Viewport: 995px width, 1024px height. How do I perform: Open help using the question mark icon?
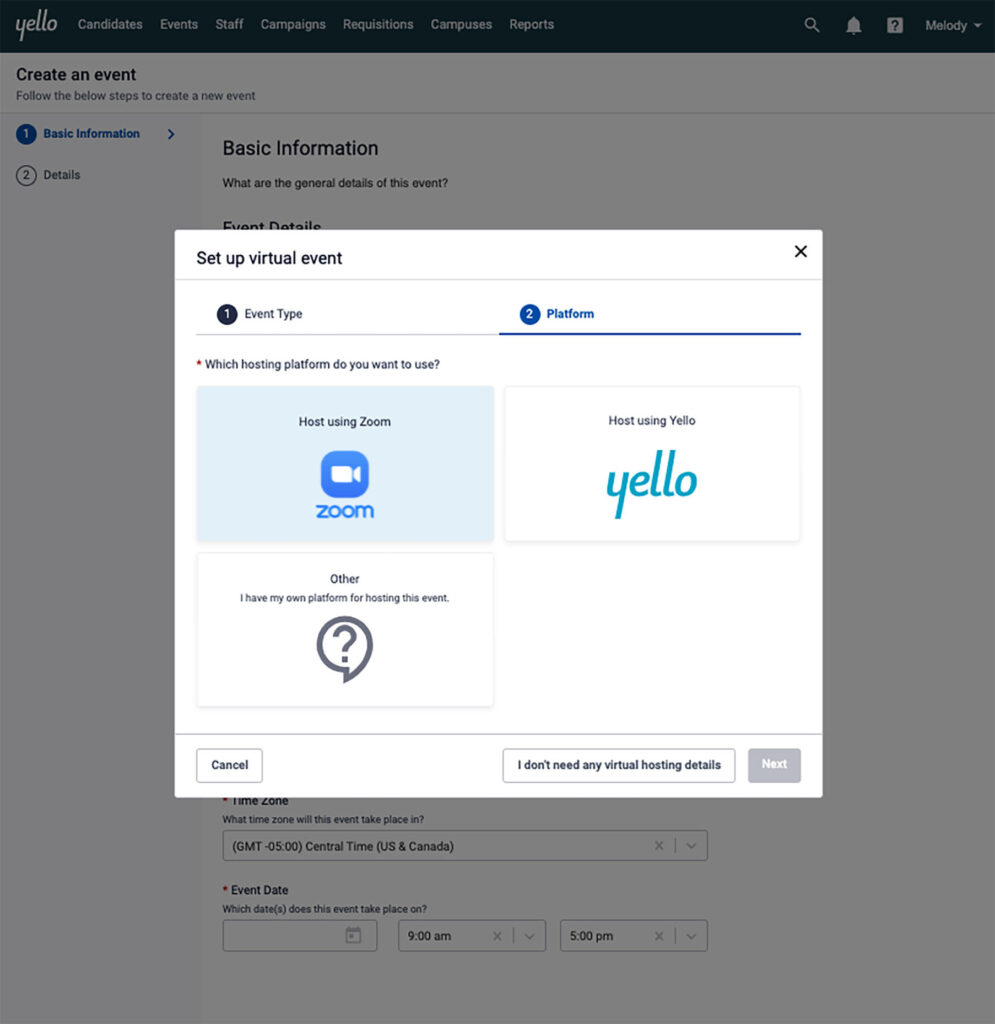pyautogui.click(x=894, y=25)
